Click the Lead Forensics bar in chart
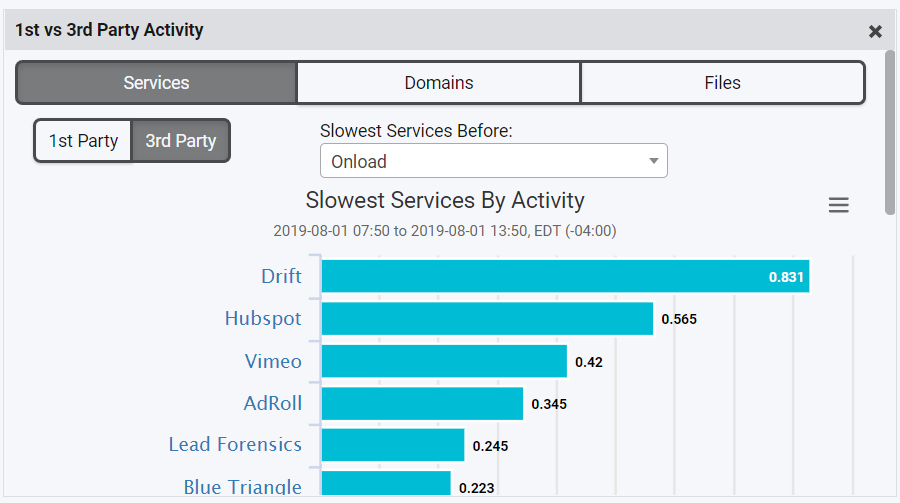900x503 pixels. pos(393,444)
